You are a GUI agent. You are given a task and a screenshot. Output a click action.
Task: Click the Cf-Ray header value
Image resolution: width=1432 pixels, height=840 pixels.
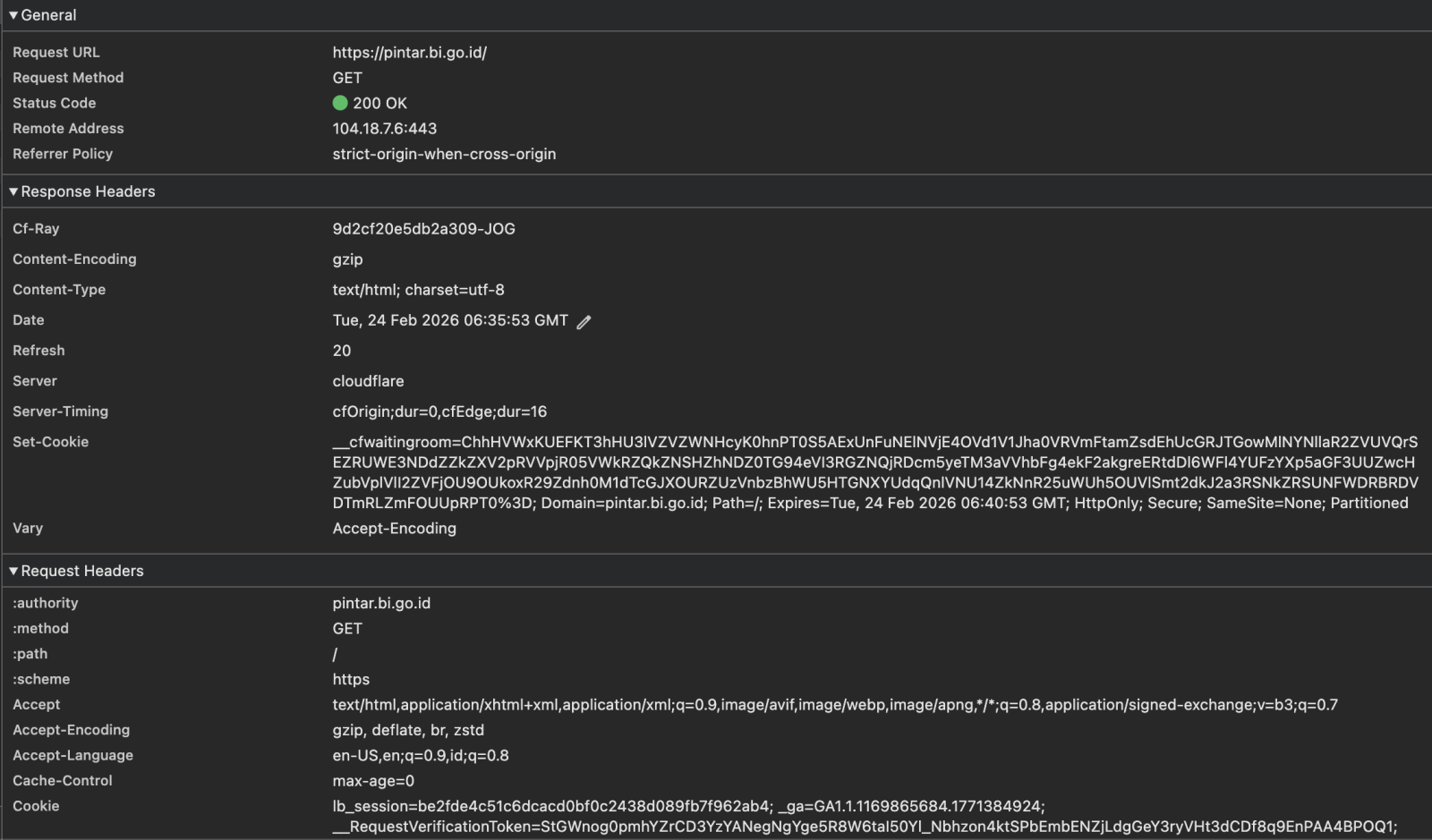pyautogui.click(x=423, y=229)
